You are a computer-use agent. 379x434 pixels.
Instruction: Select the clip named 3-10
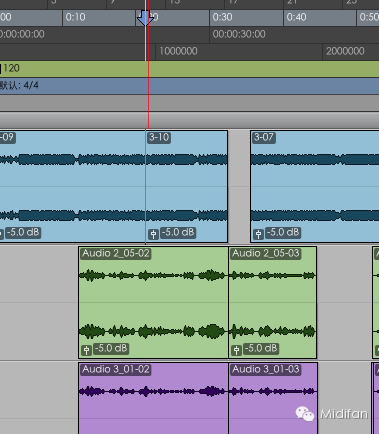click(x=187, y=187)
